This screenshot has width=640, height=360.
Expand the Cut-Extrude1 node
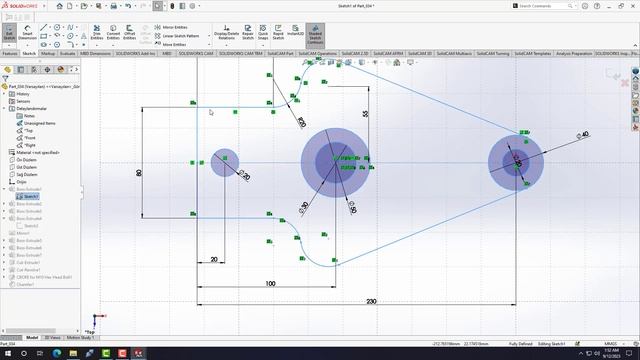[4, 262]
